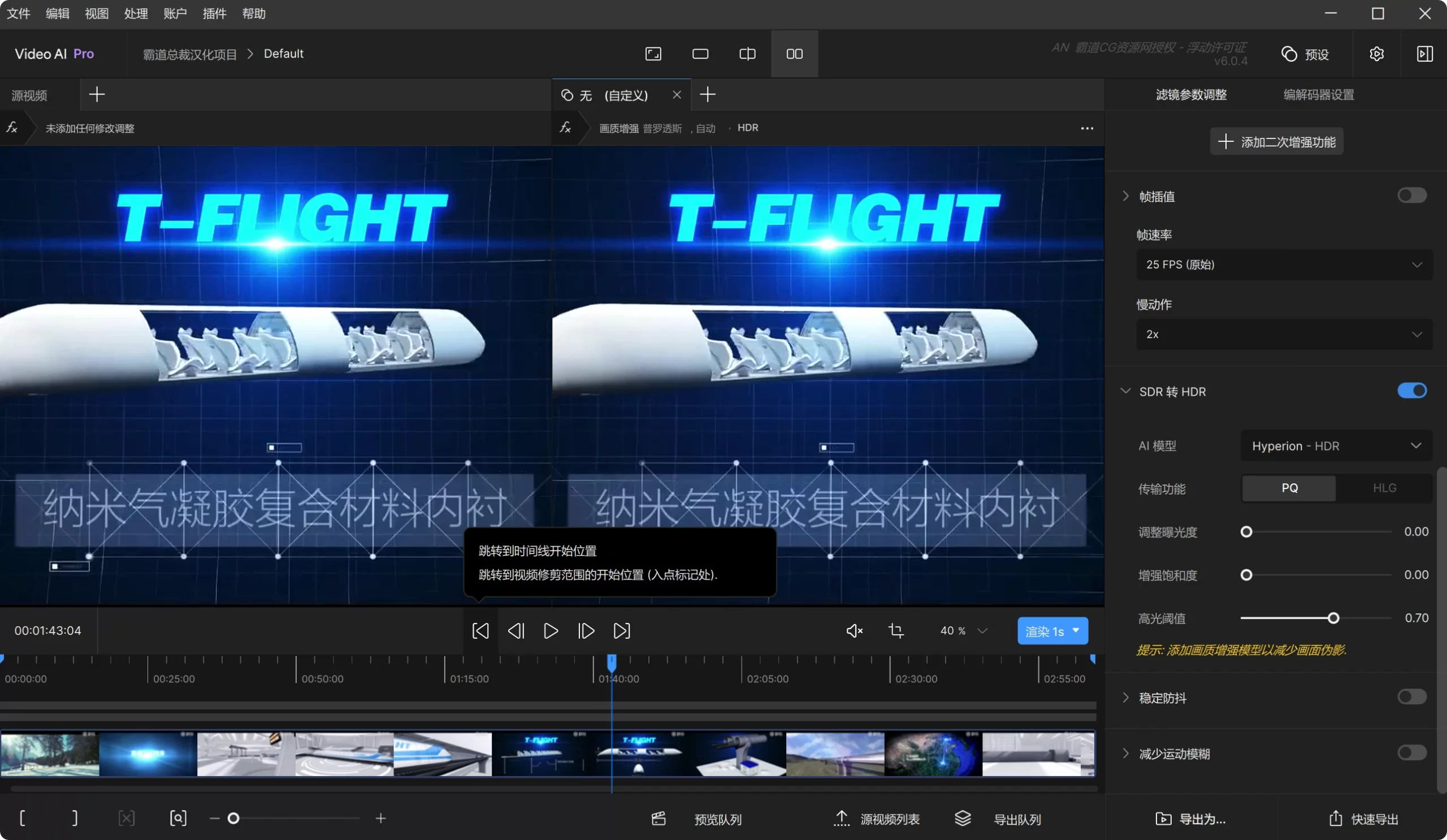Play the video preview

pyautogui.click(x=551, y=630)
